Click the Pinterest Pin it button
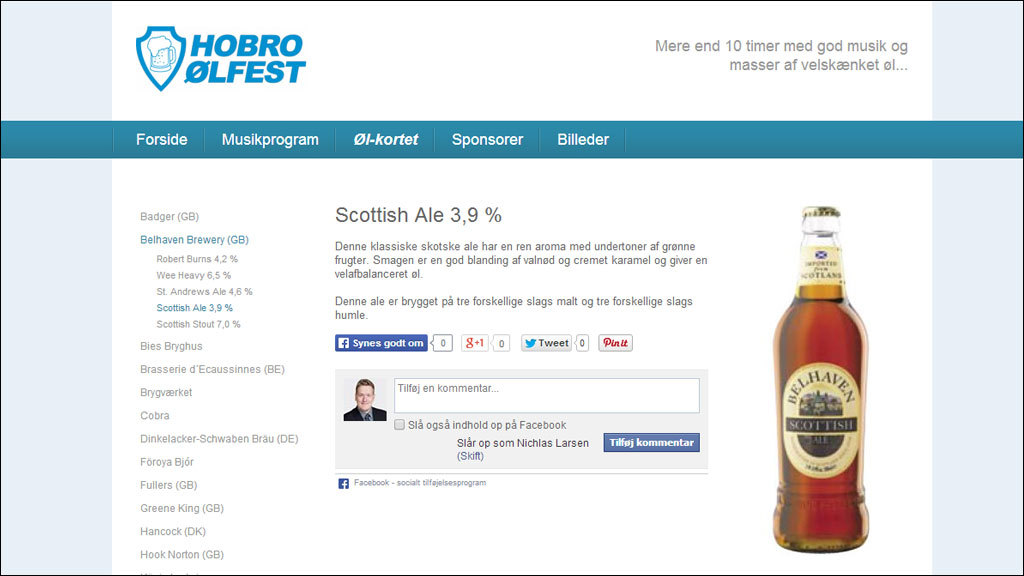The height and width of the screenshot is (576, 1024). 615,343
